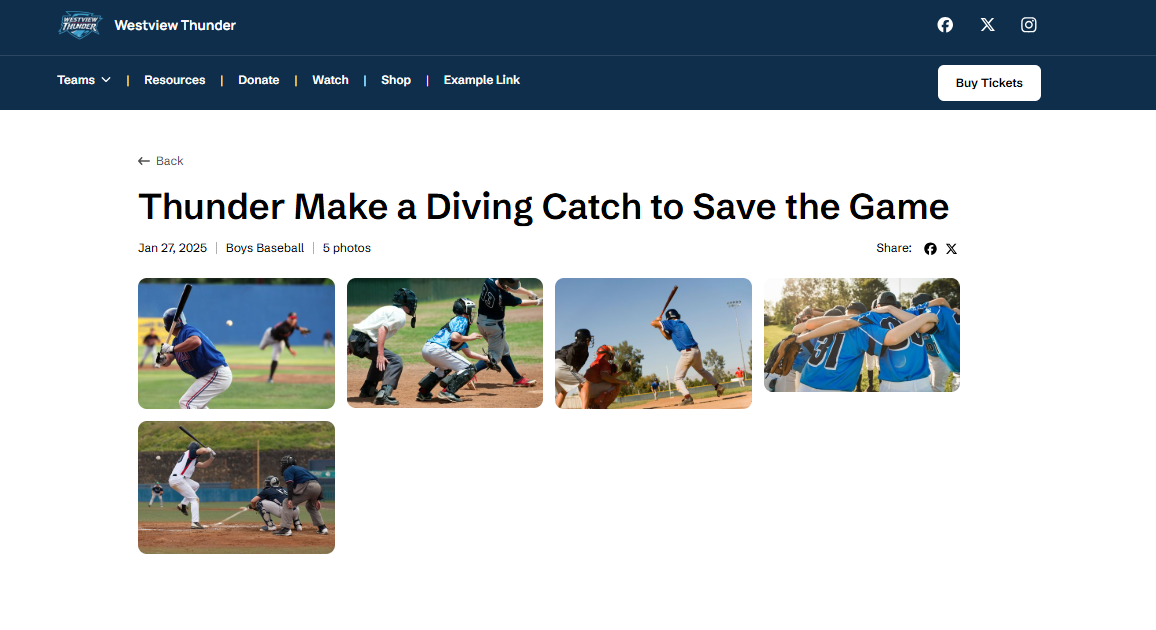Expand the Teams dropdown chevron
1156x630 pixels.
coord(106,80)
